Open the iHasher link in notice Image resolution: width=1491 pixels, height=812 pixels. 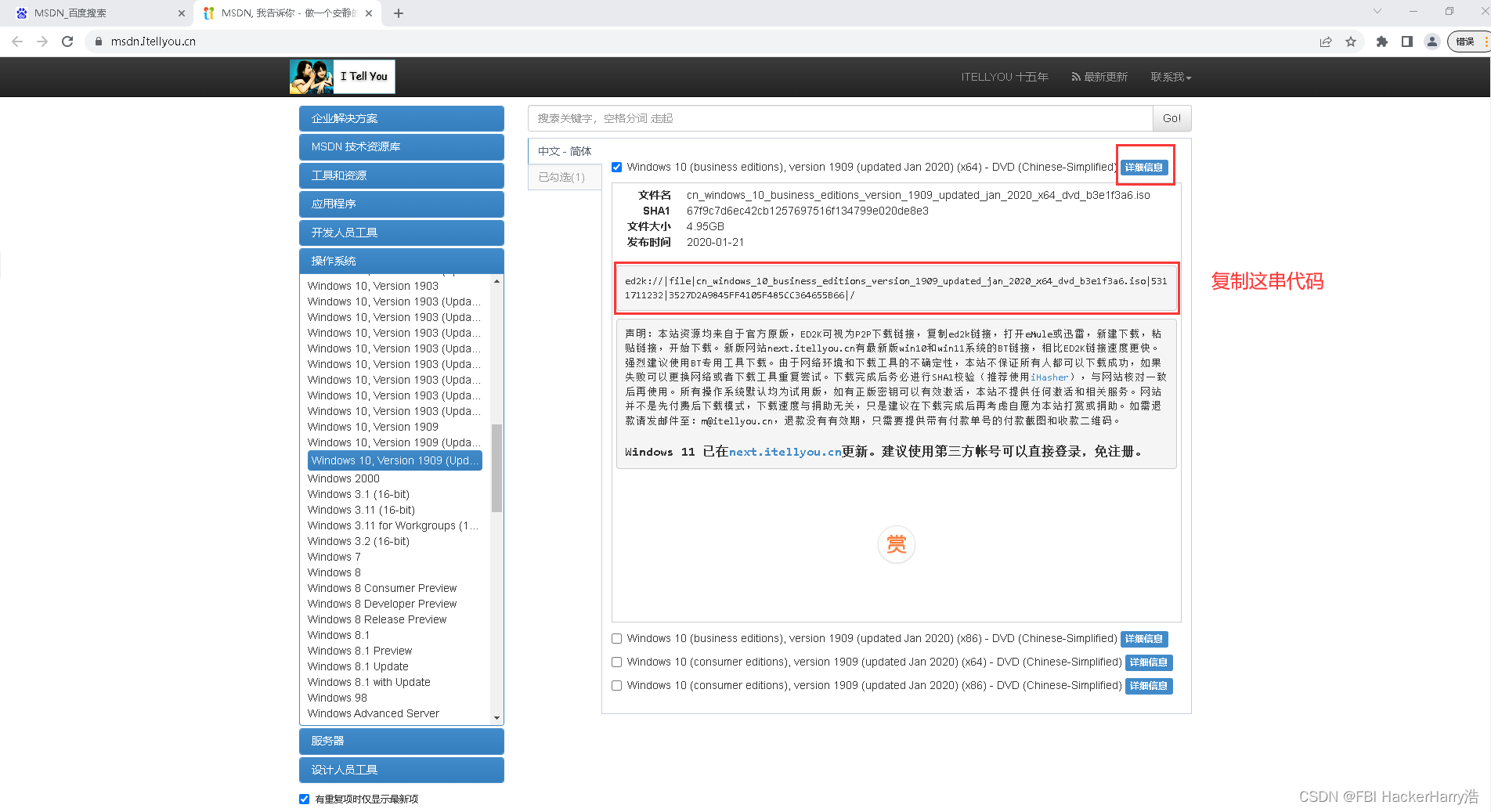click(1048, 377)
